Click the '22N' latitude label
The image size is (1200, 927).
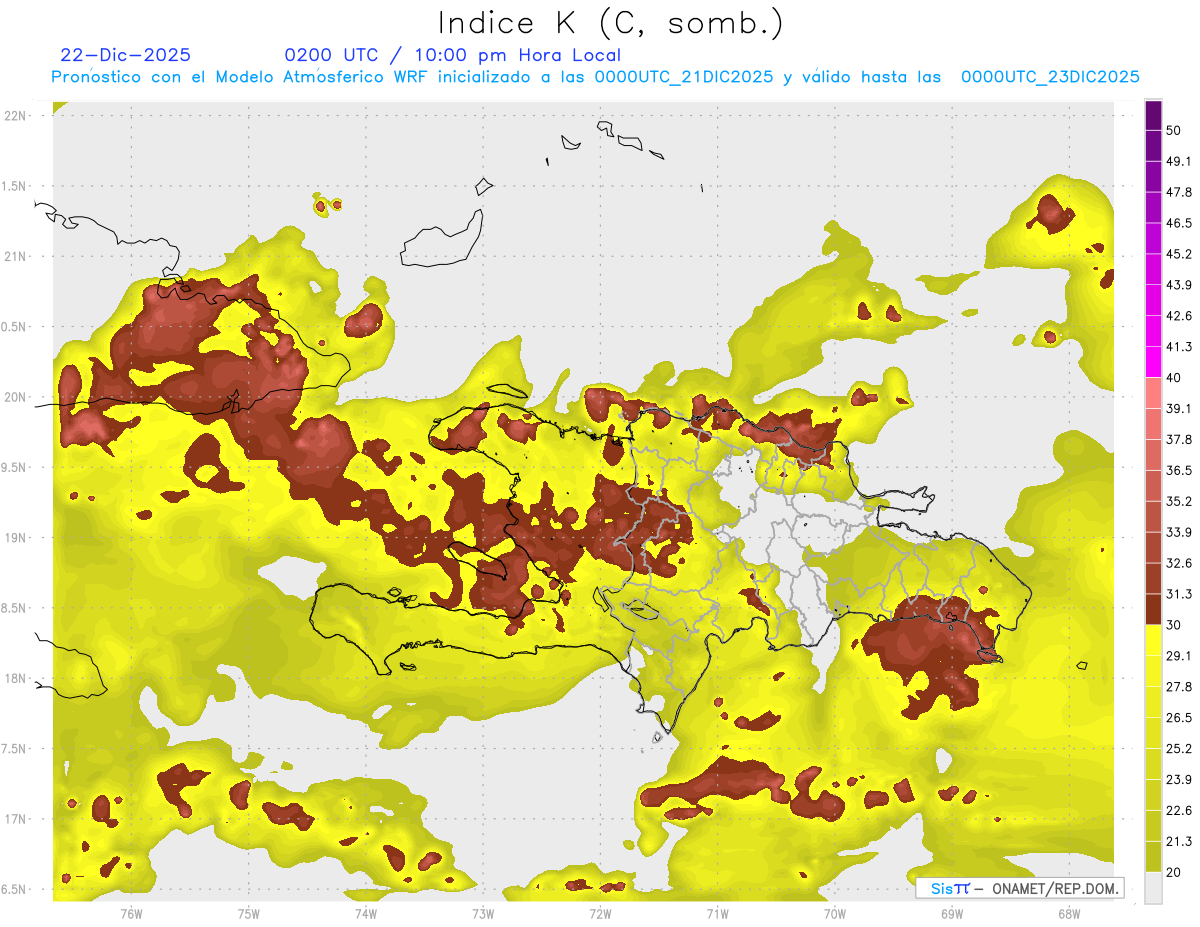point(15,116)
